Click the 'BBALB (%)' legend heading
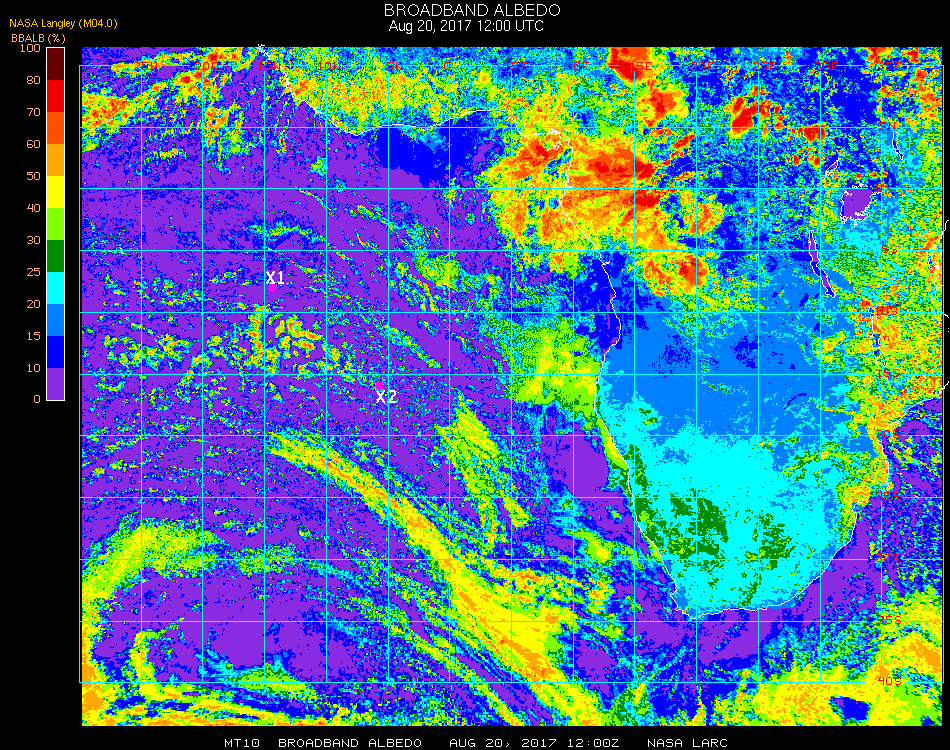Image resolution: width=950 pixels, height=750 pixels. click(x=38, y=38)
